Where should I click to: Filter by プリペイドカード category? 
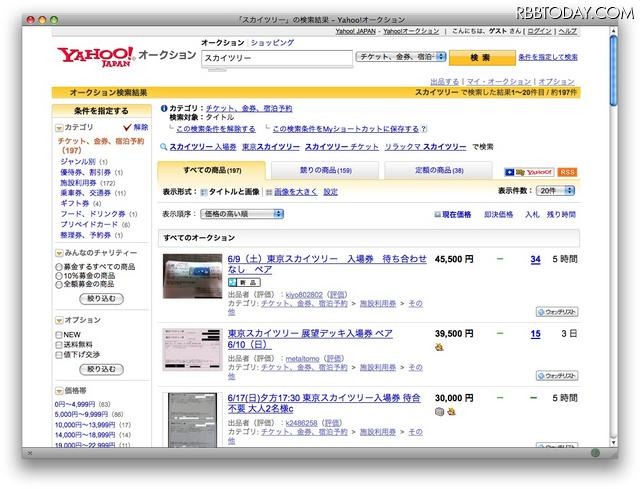tap(89, 224)
